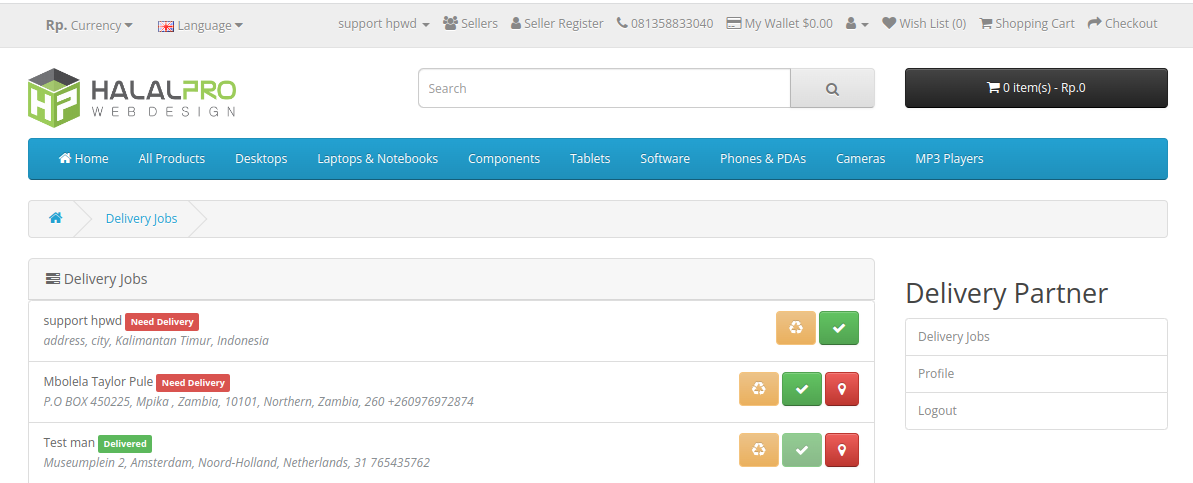Click the orange recycle icon for support hpwd
The width and height of the screenshot is (1193, 483).
pyautogui.click(x=796, y=328)
